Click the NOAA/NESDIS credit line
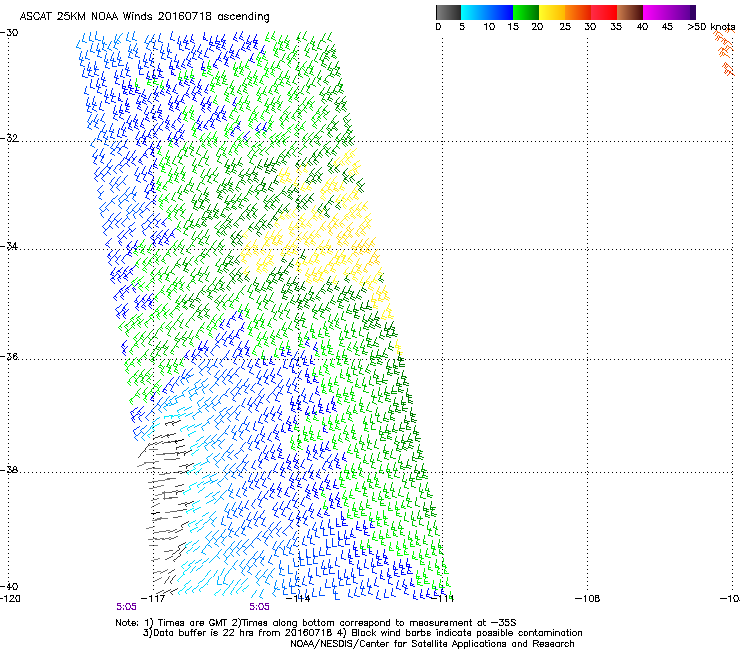Viewport: 740px width, 650px height. pos(432,644)
